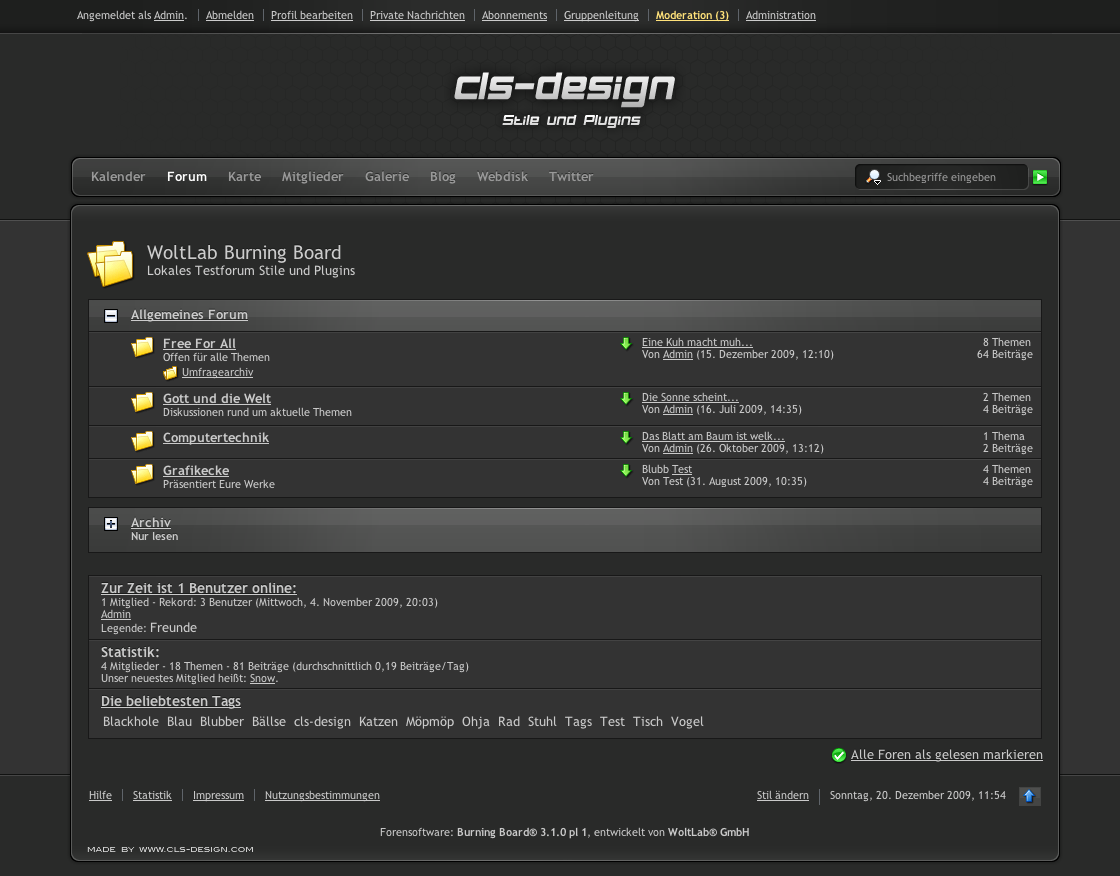Click the cls-design tag in popular tags
The height and width of the screenshot is (876, 1120).
pyautogui.click(x=322, y=721)
